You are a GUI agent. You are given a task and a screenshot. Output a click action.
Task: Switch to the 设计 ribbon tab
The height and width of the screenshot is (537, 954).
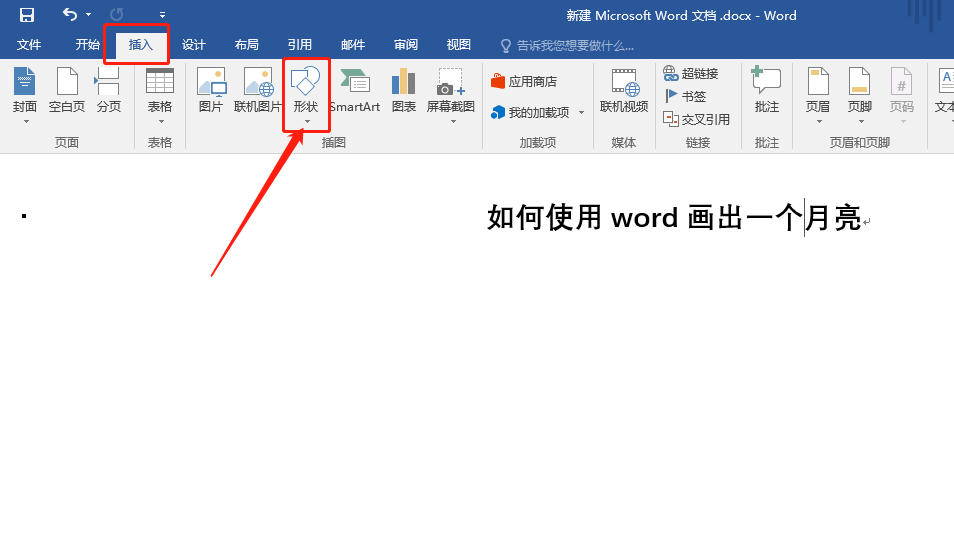(193, 44)
